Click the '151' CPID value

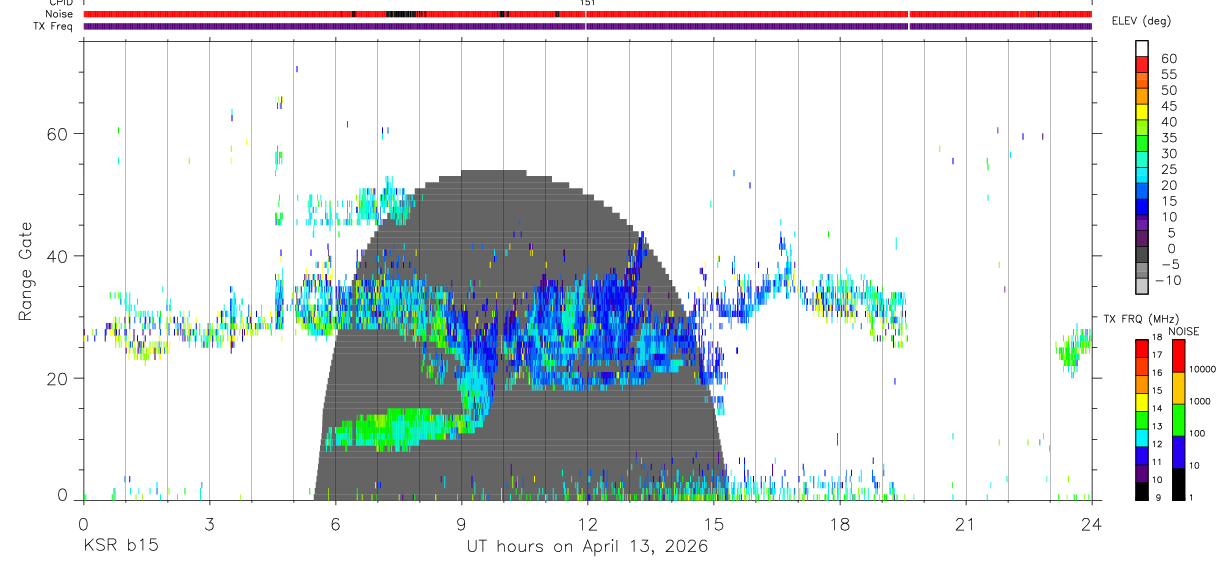tap(587, 3)
